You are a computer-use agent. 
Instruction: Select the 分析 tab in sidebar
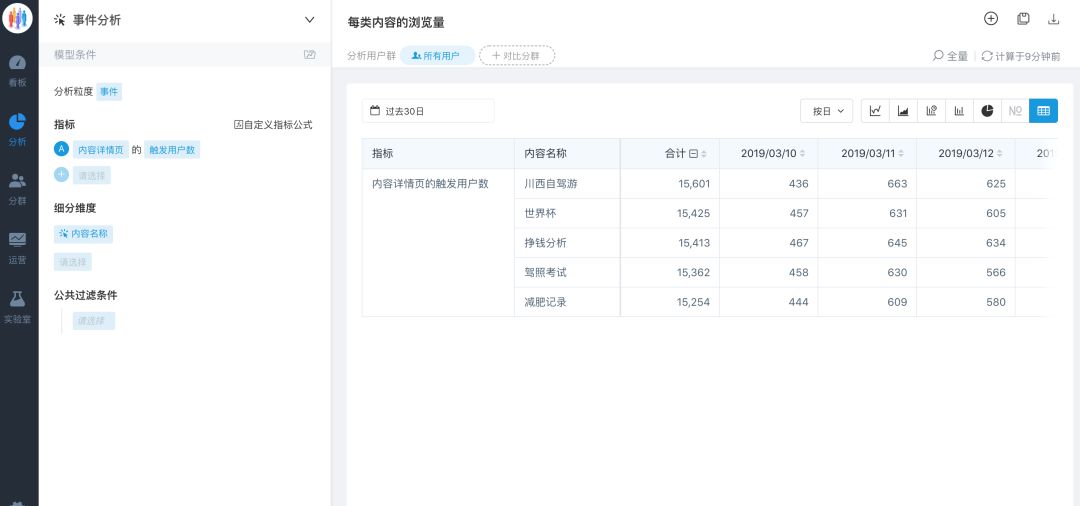coord(18,128)
